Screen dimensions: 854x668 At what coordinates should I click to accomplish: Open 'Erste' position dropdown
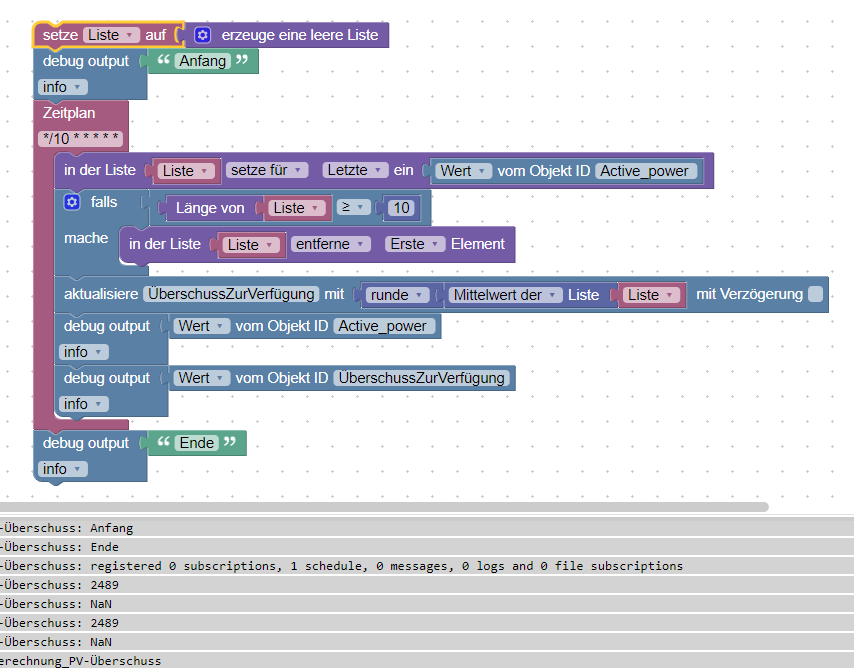pos(415,244)
